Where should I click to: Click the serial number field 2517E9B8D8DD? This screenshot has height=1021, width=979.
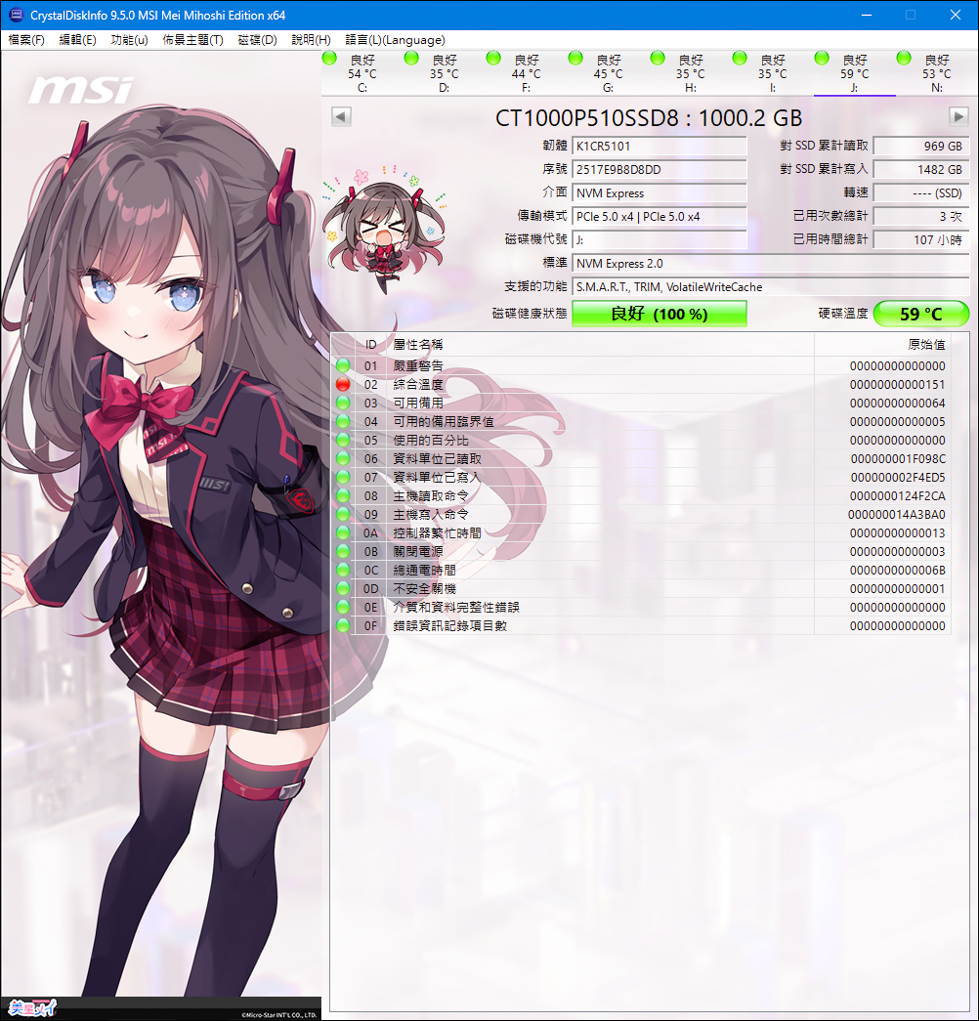pyautogui.click(x=659, y=169)
